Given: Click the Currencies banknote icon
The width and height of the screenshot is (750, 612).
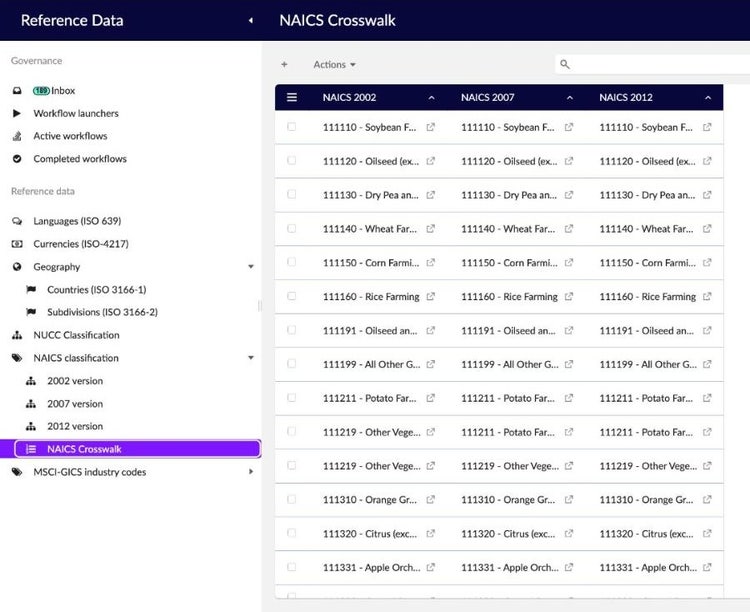Looking at the screenshot, I should [17, 244].
